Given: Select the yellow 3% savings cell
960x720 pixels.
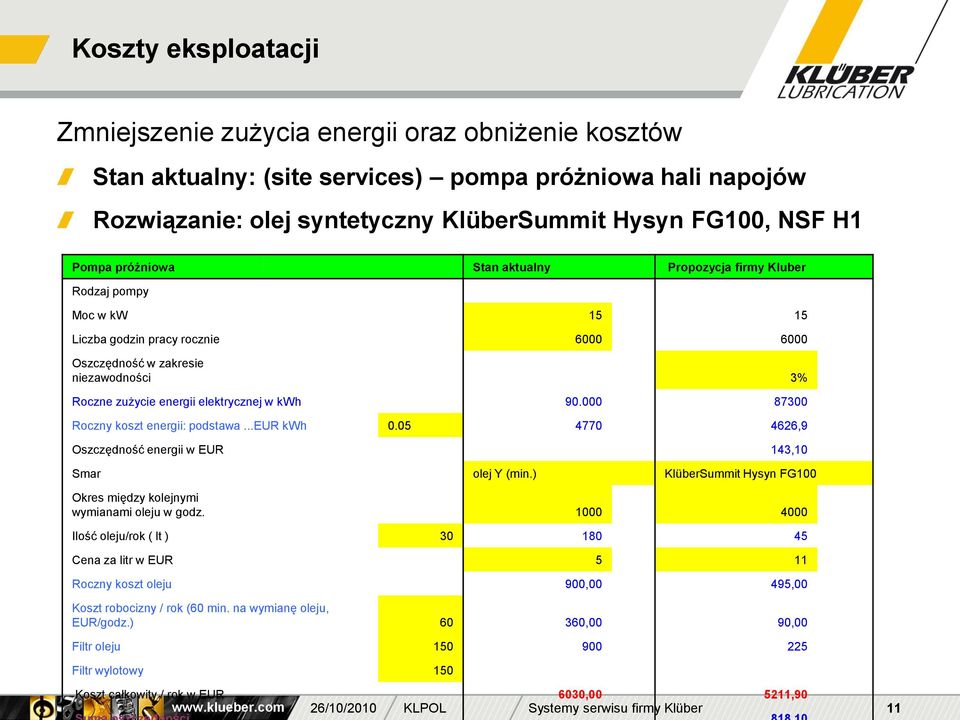Looking at the screenshot, I should coord(737,370).
